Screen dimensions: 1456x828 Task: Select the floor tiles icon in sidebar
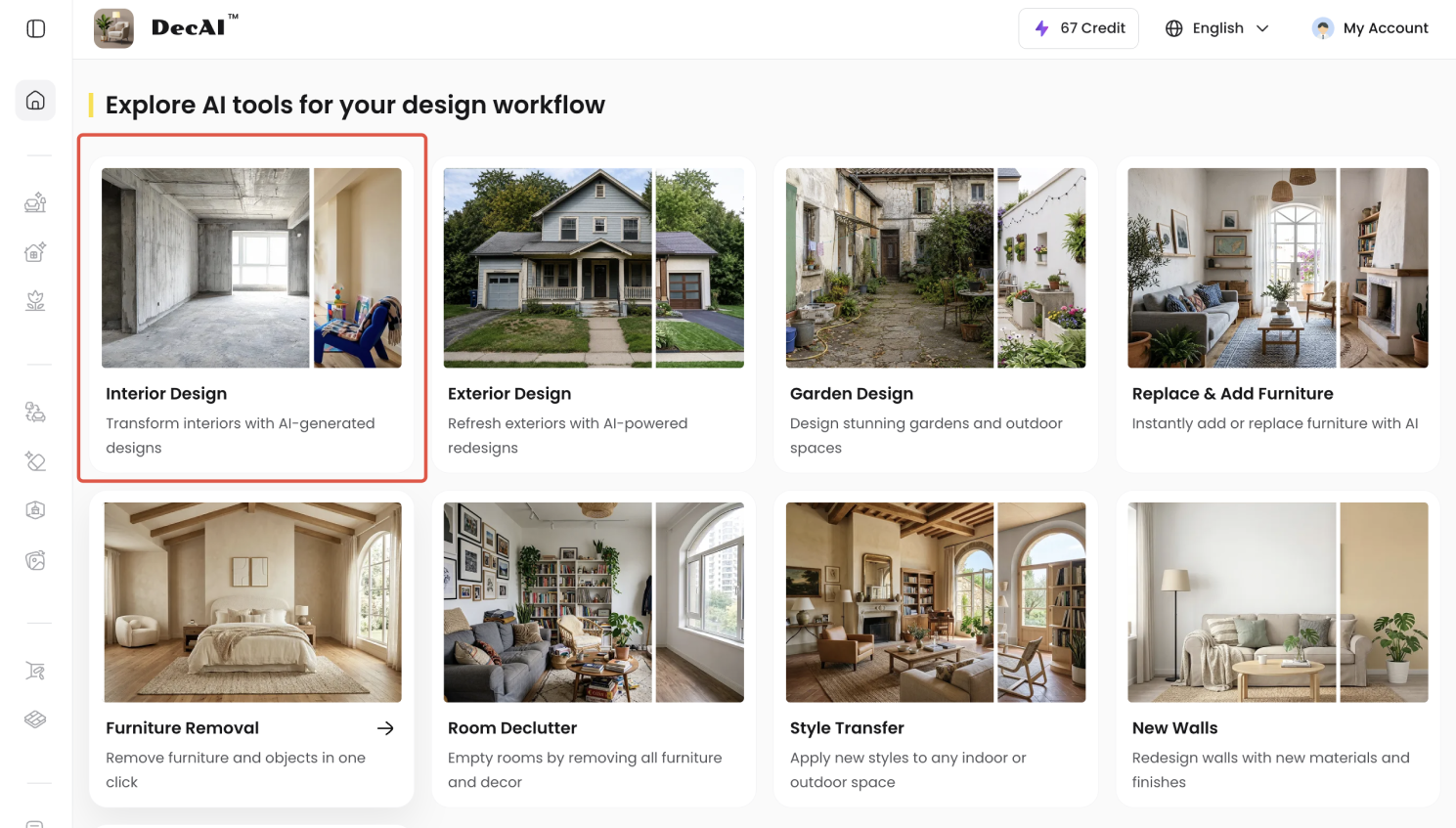pos(35,719)
